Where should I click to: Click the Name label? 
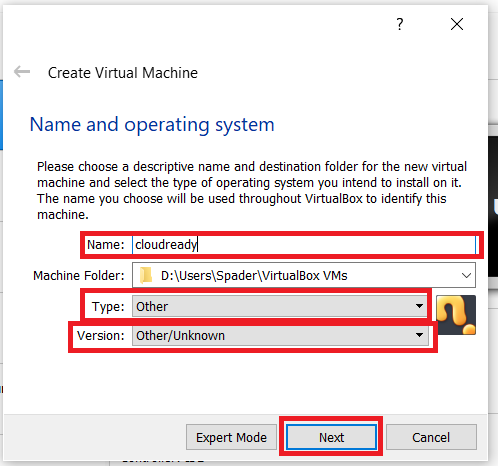pos(106,245)
